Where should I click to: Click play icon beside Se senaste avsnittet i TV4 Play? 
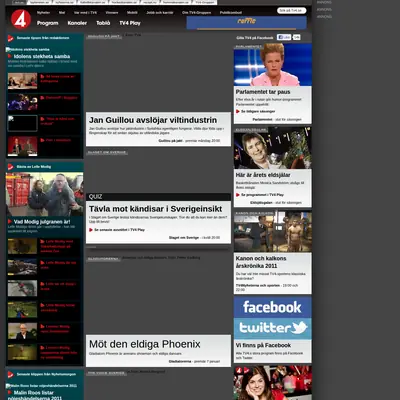[91, 230]
